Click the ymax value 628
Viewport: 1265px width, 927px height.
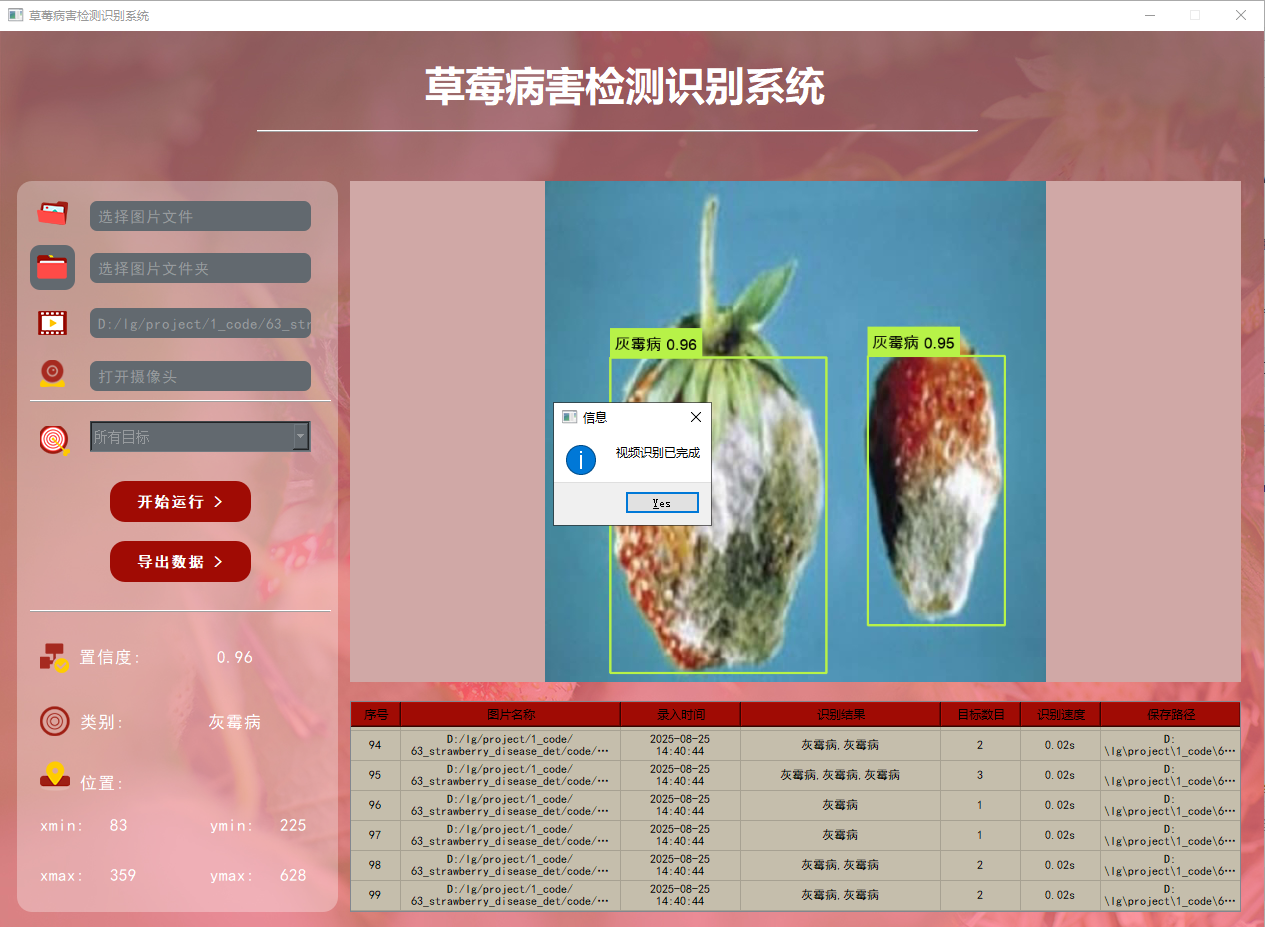tap(293, 875)
